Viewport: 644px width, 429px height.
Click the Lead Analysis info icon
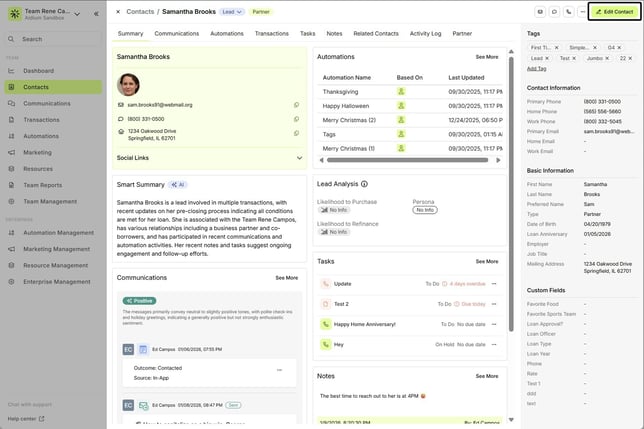[x=364, y=184]
